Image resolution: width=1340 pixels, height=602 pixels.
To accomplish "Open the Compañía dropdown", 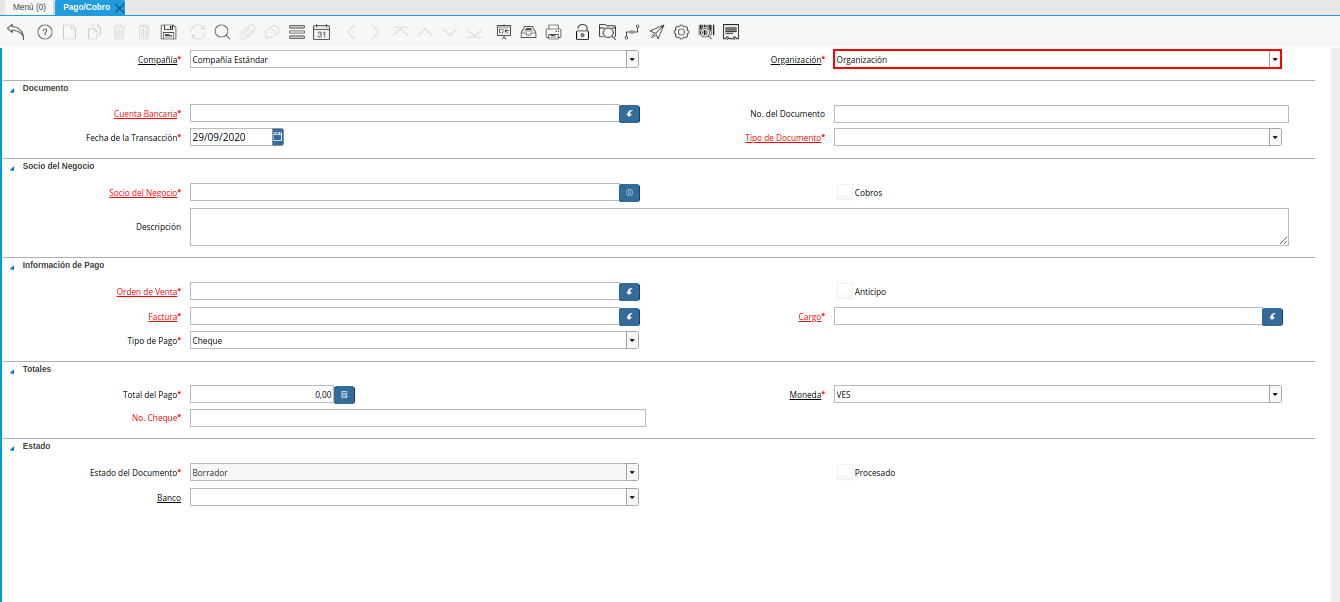I will (x=632, y=59).
